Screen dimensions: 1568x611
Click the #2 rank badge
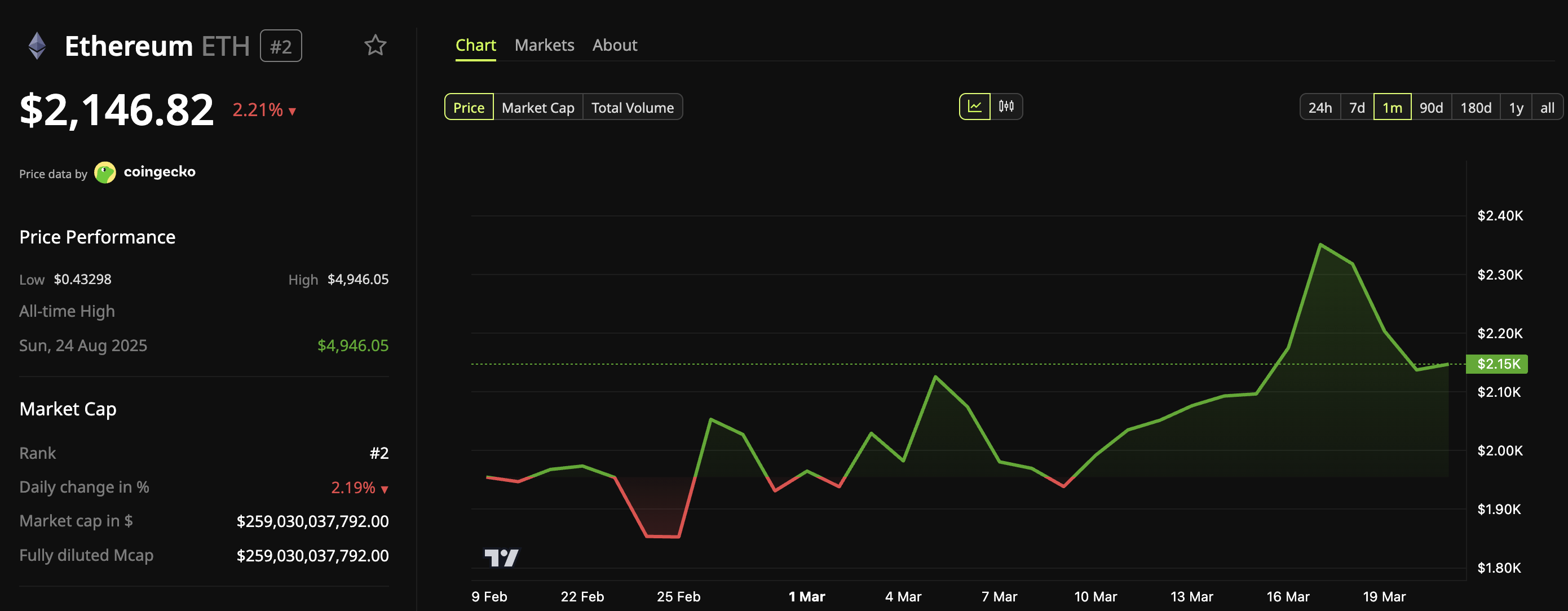281,46
